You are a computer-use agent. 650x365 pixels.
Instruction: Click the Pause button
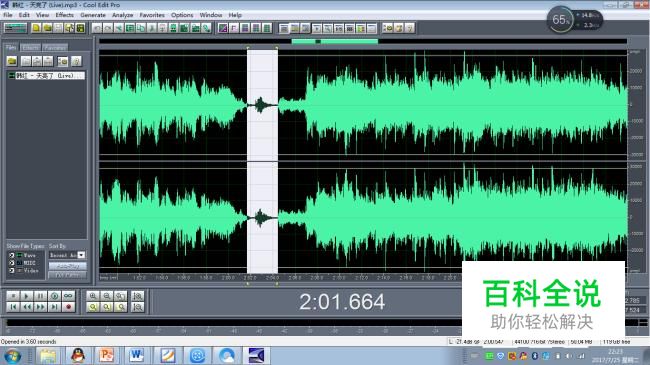[x=41, y=296]
